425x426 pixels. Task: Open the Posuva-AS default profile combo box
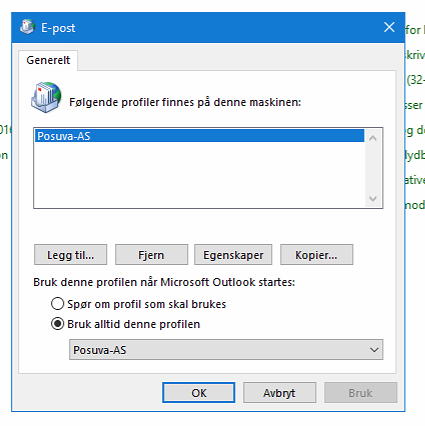[x=226, y=350]
